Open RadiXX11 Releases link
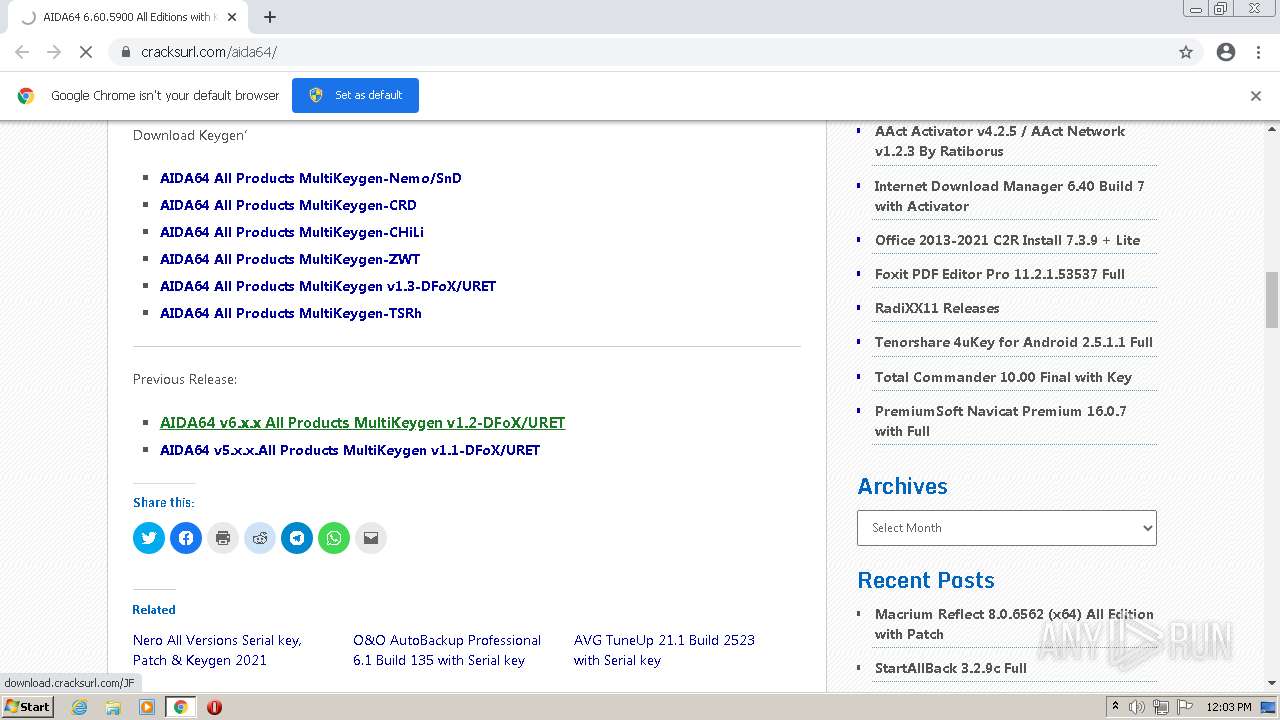 [x=937, y=308]
